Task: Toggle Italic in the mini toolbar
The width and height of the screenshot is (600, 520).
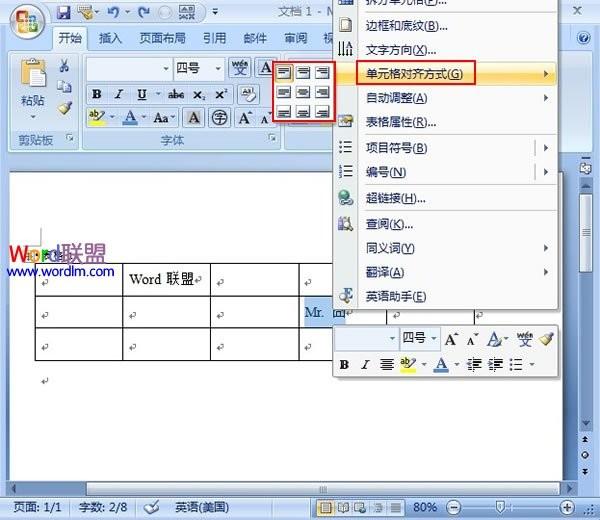Action: coord(365,365)
